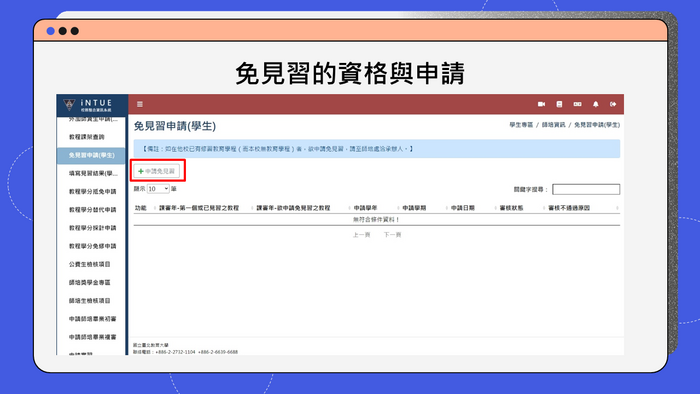Image resolution: width=700 pixels, height=394 pixels.
Task: Click 學生專區 breadcrumb link
Action: pyautogui.click(x=521, y=125)
